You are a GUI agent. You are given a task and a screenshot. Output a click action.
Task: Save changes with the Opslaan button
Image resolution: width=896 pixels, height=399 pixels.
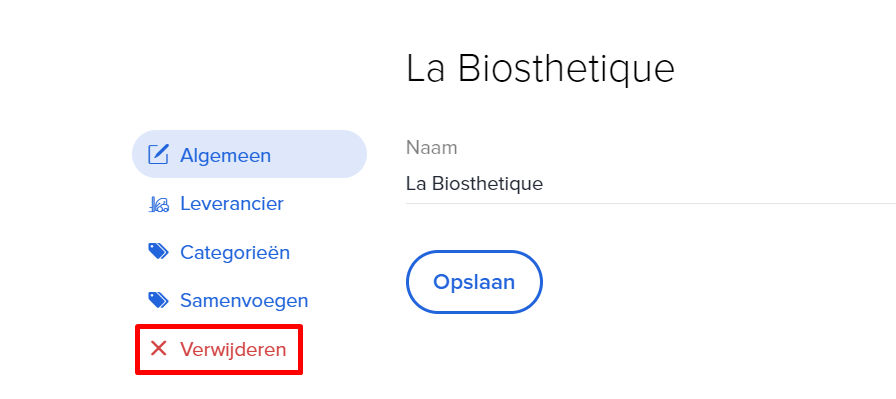474,282
